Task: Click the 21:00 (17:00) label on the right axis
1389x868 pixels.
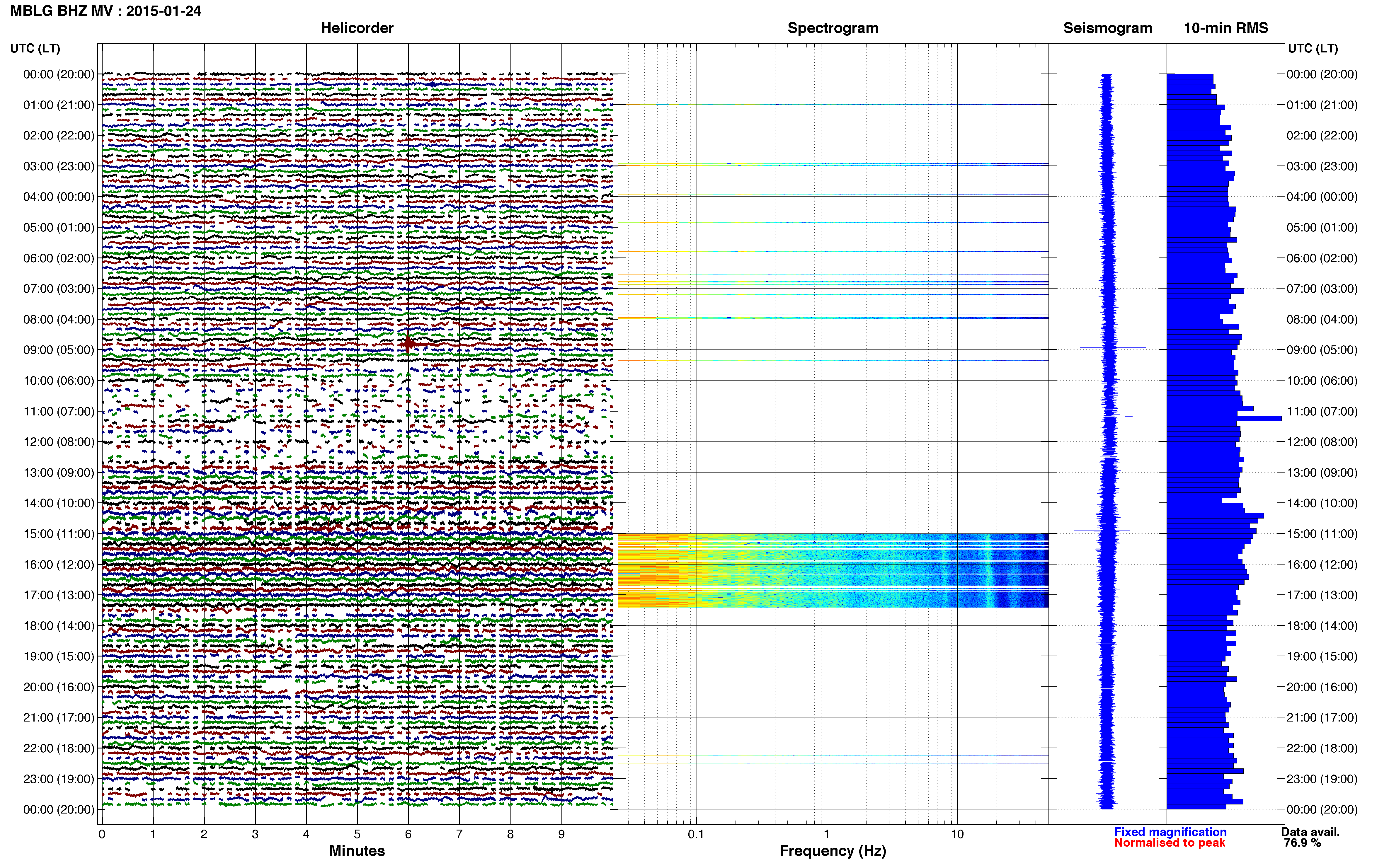Action: (x=1322, y=718)
